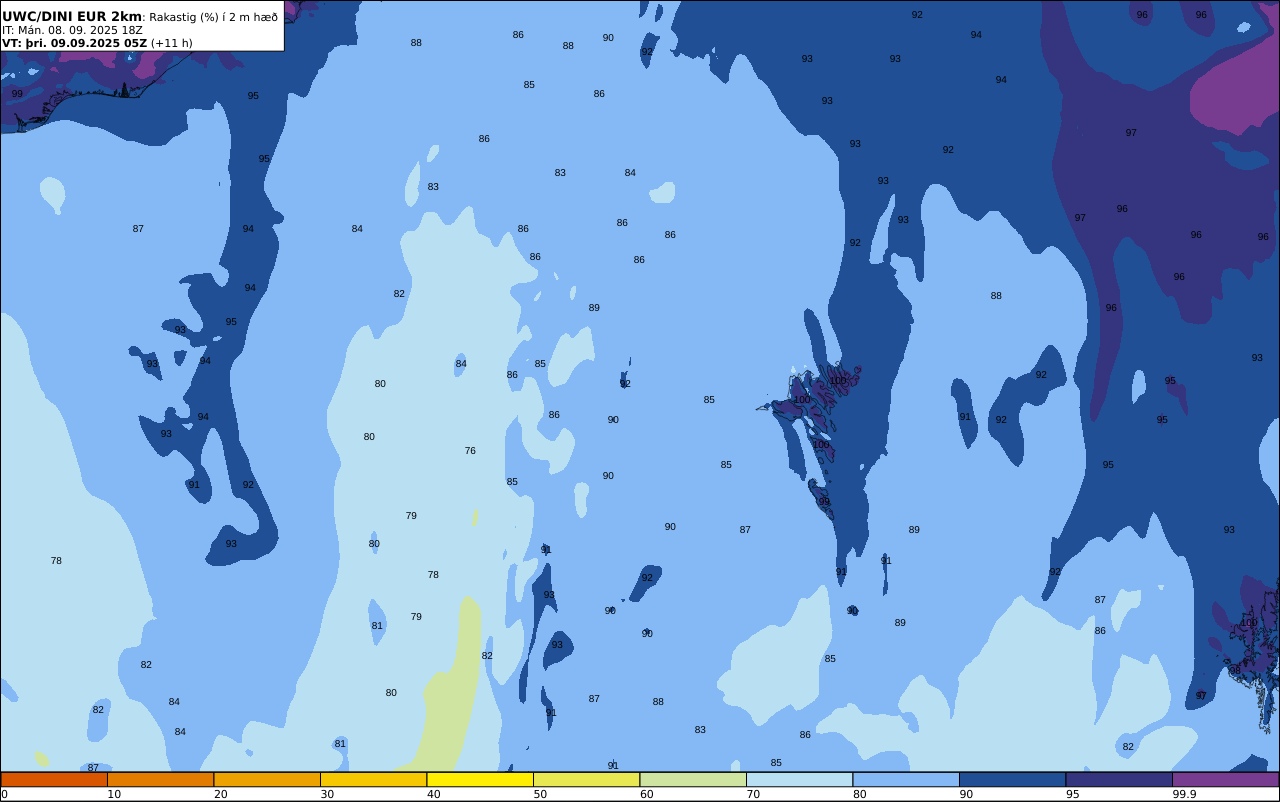
Task: Click the light green 60–70 legend swatch
Action: pos(693,779)
